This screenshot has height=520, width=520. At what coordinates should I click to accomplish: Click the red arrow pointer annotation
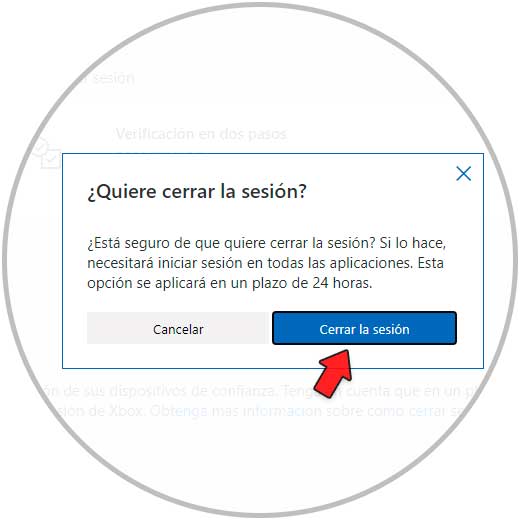click(x=333, y=373)
